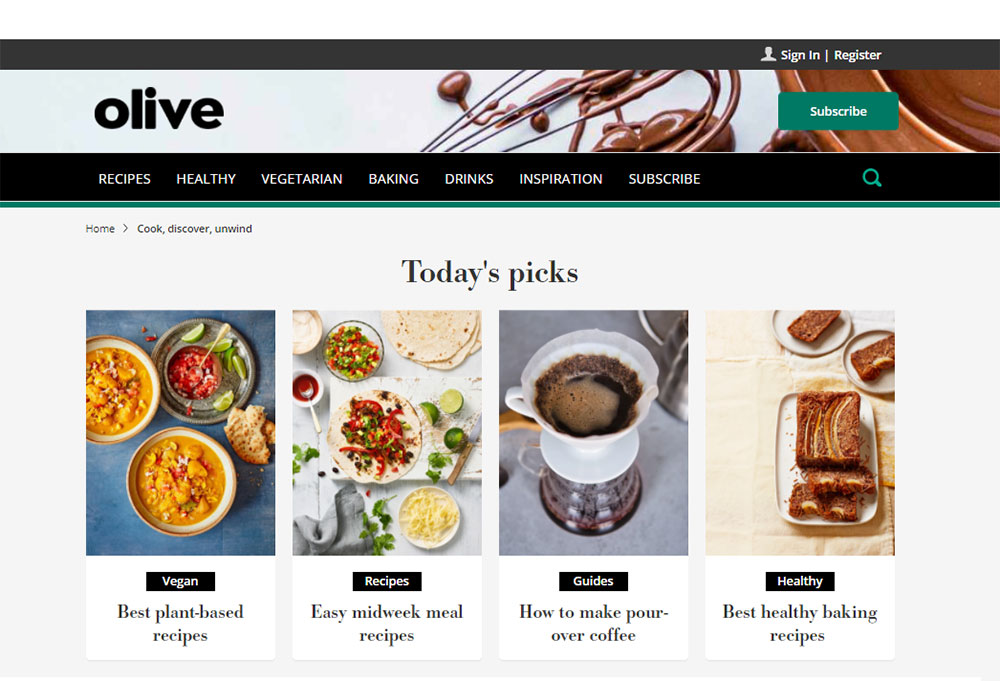
Task: Click the Healthy category tag
Action: 800,581
